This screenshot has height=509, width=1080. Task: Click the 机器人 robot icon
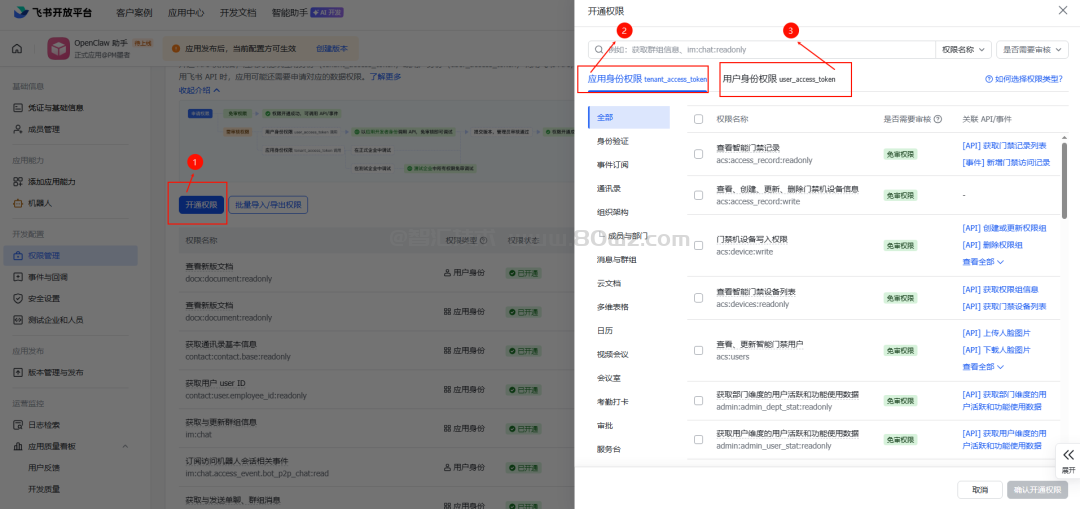coord(18,203)
